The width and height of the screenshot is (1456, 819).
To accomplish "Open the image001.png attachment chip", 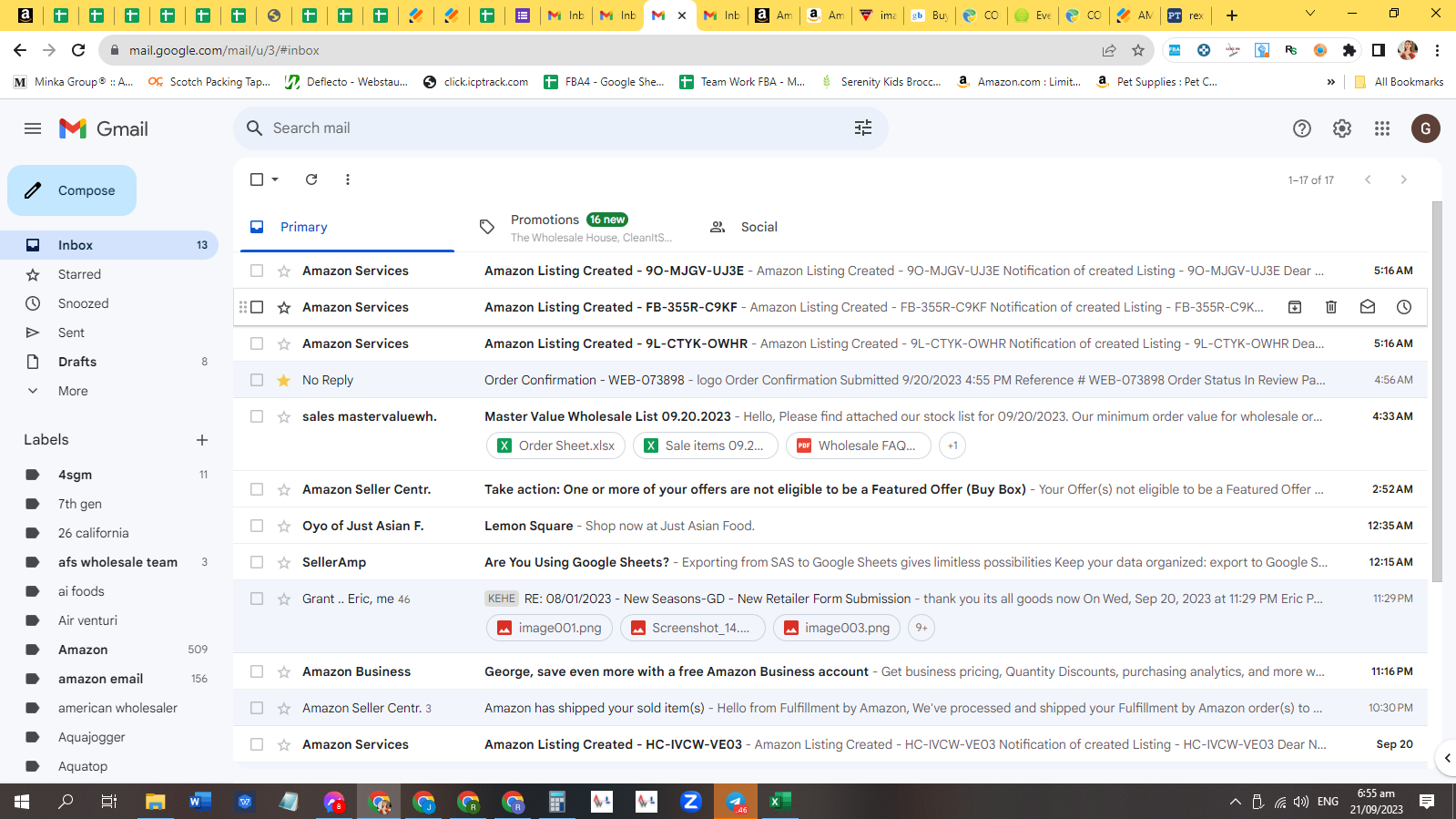I will [x=550, y=628].
